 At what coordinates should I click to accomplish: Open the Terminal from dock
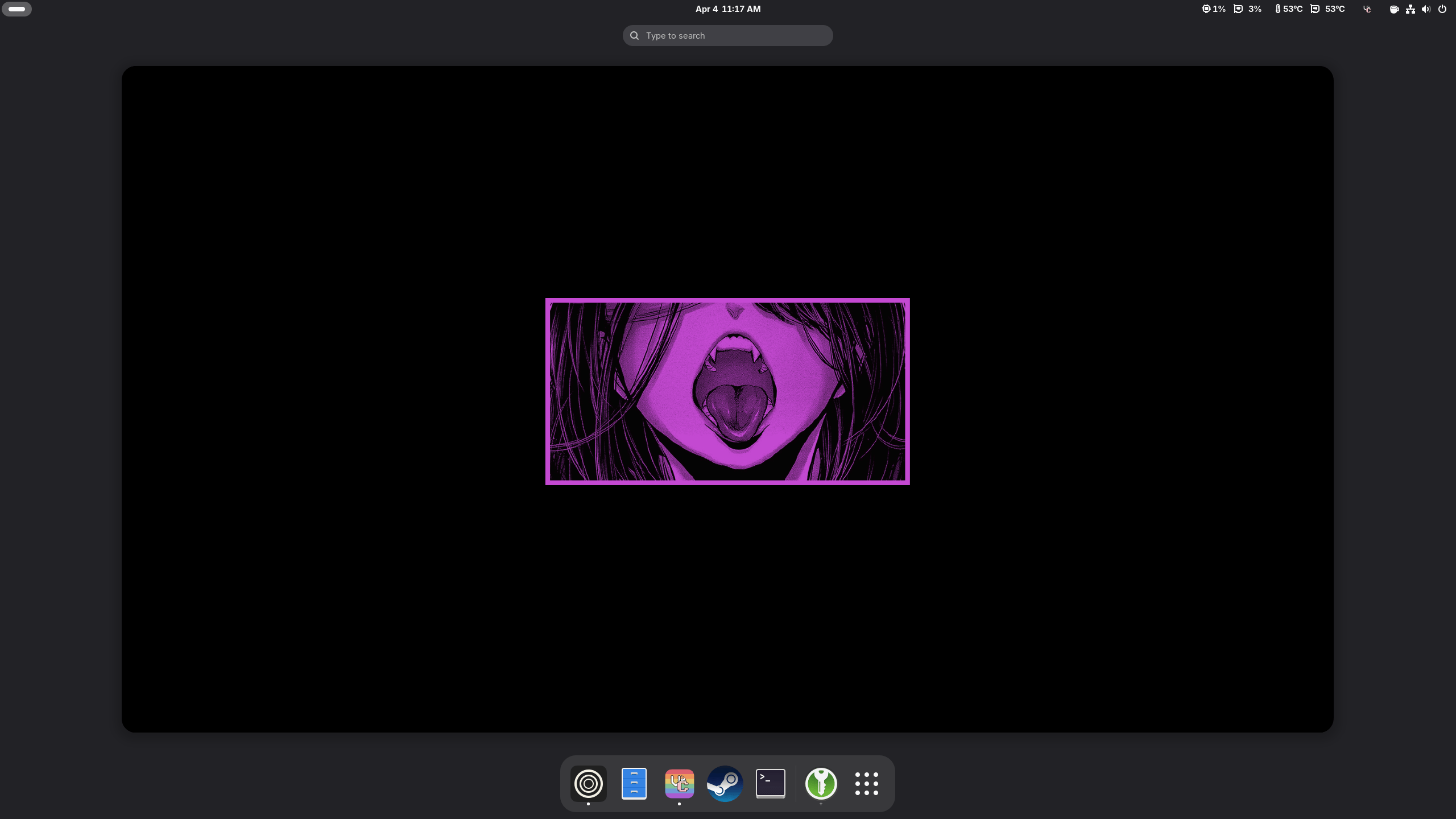click(x=770, y=784)
